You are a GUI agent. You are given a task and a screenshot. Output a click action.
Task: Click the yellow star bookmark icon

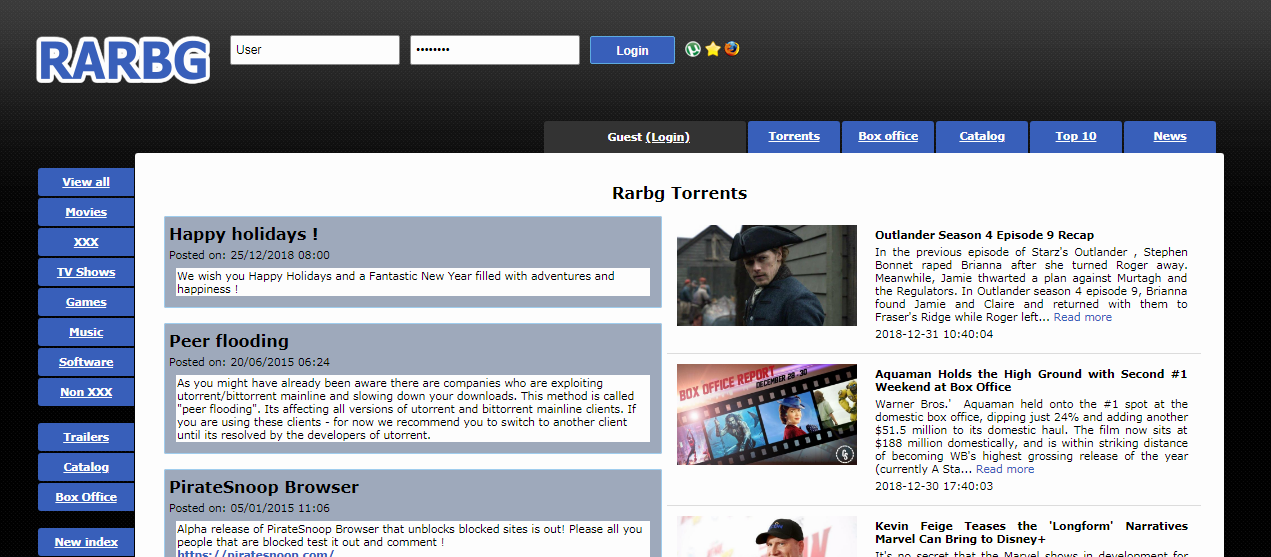(713, 49)
